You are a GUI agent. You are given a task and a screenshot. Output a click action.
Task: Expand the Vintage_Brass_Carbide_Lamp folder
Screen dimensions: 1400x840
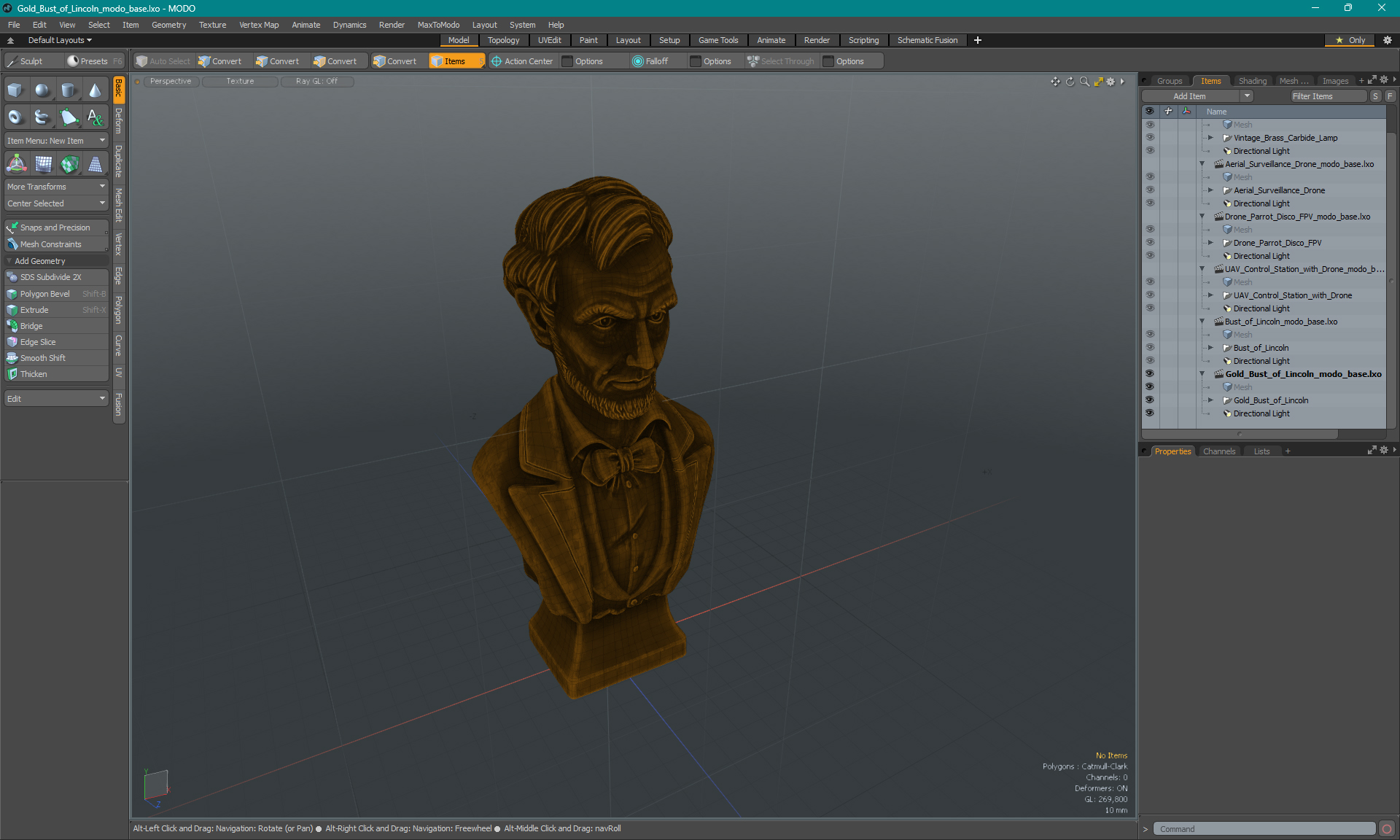tap(1210, 138)
